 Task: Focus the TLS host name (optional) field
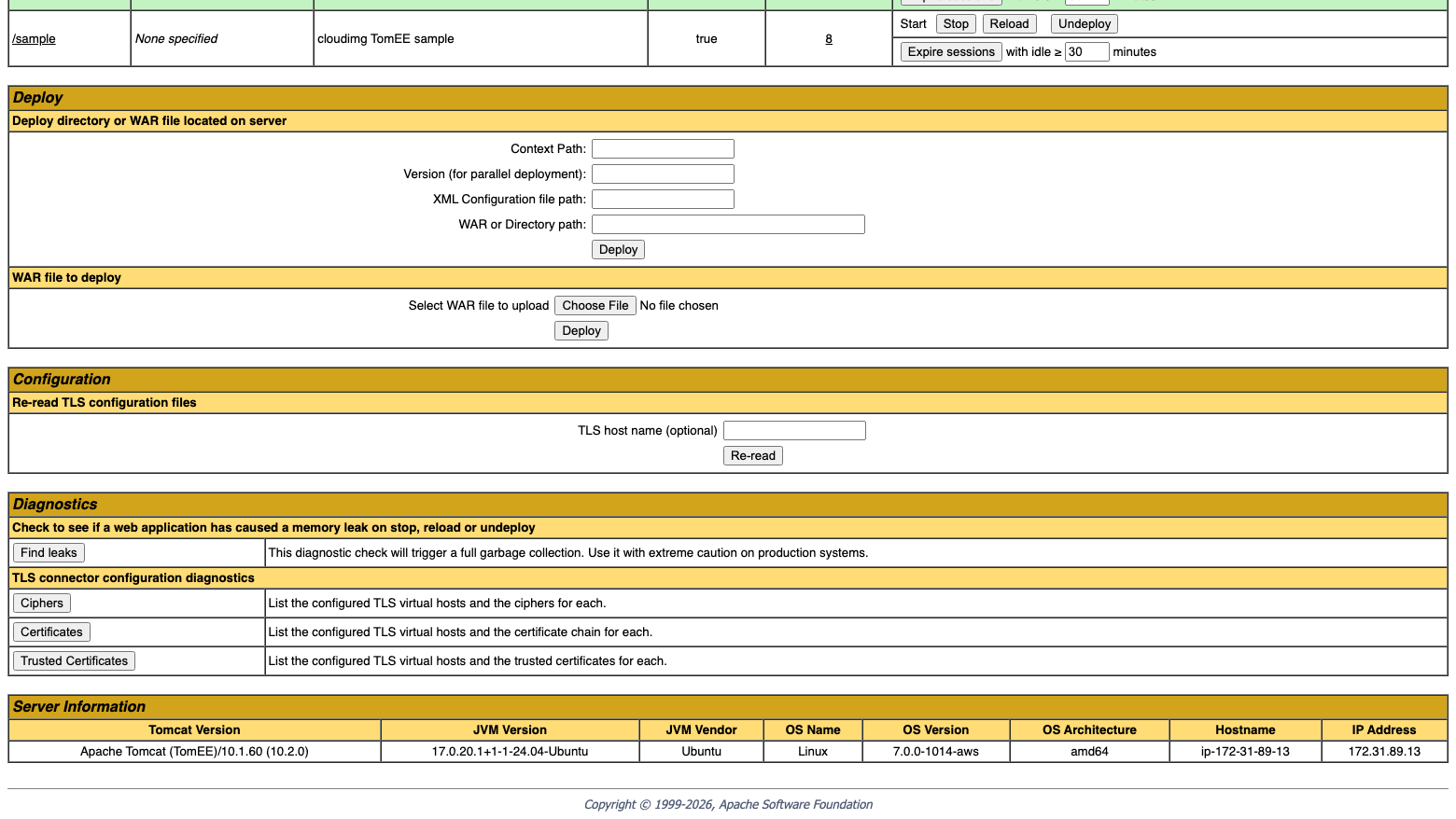(794, 431)
